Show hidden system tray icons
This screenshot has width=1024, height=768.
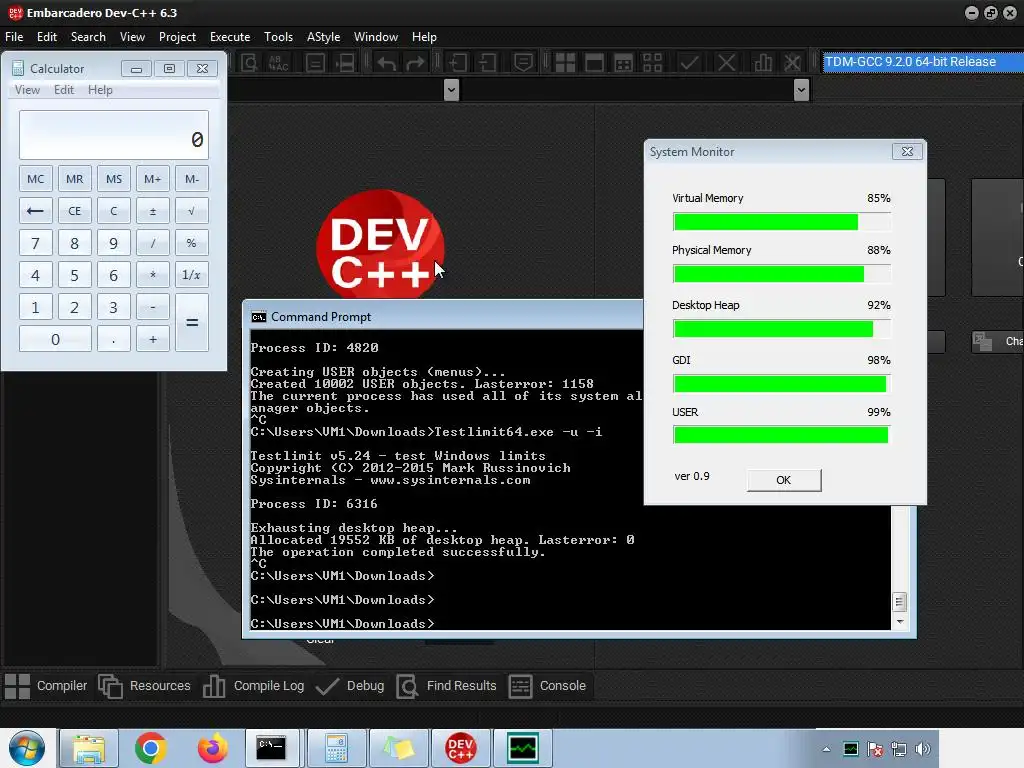tap(826, 749)
